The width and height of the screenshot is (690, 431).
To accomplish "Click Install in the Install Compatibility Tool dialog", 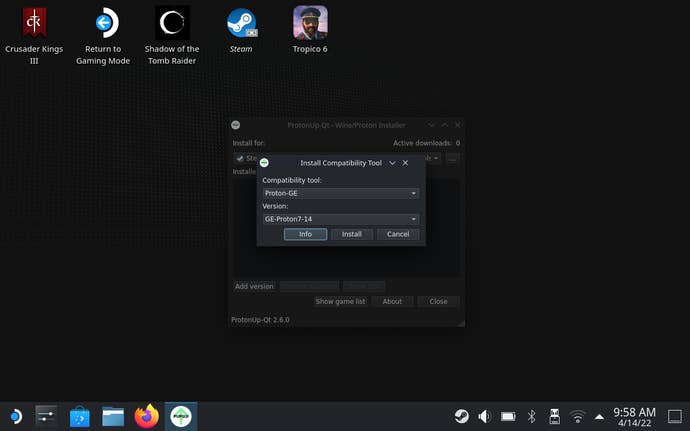I will point(352,234).
